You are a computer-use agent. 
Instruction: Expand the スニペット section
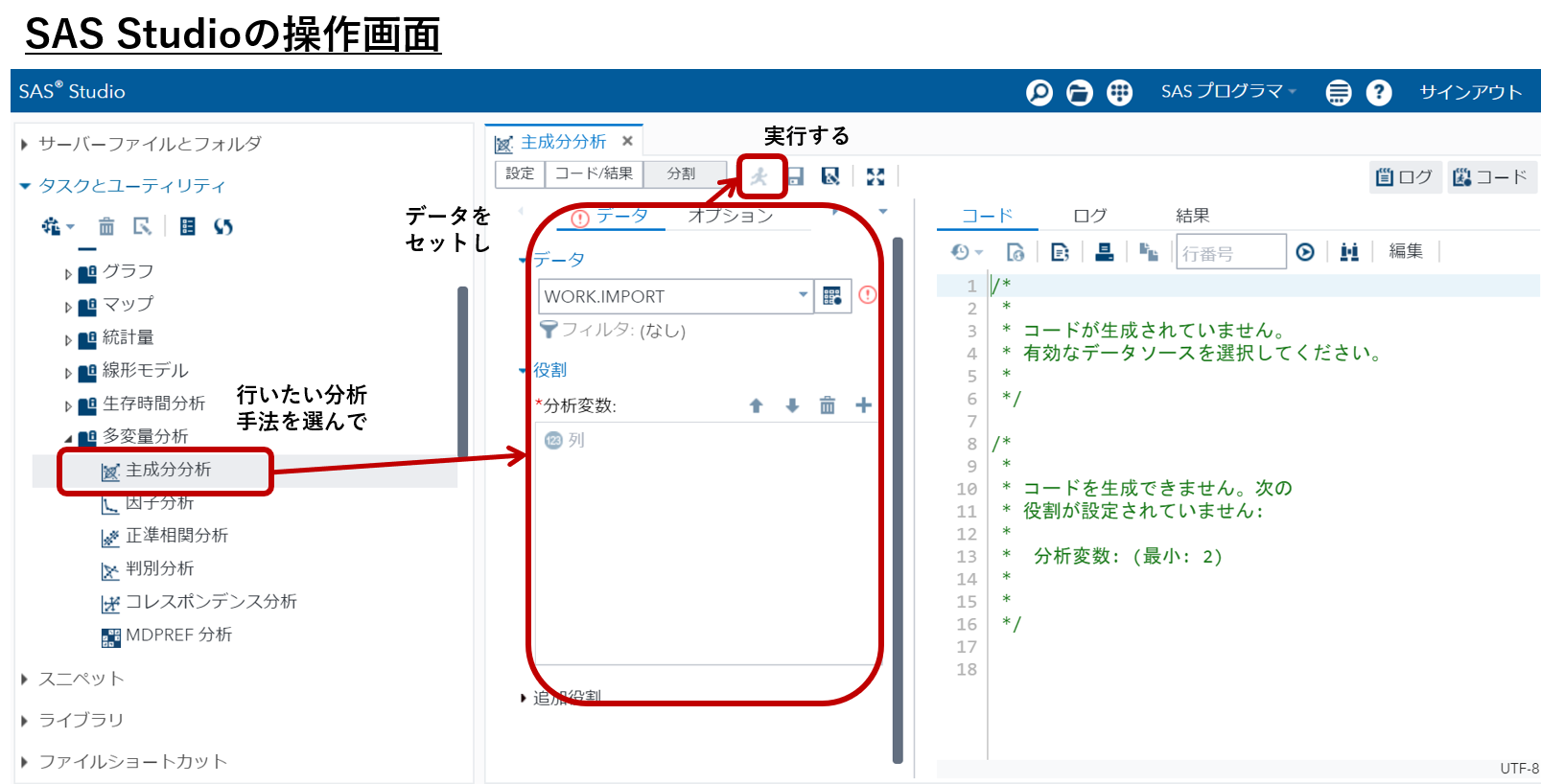pos(25,680)
